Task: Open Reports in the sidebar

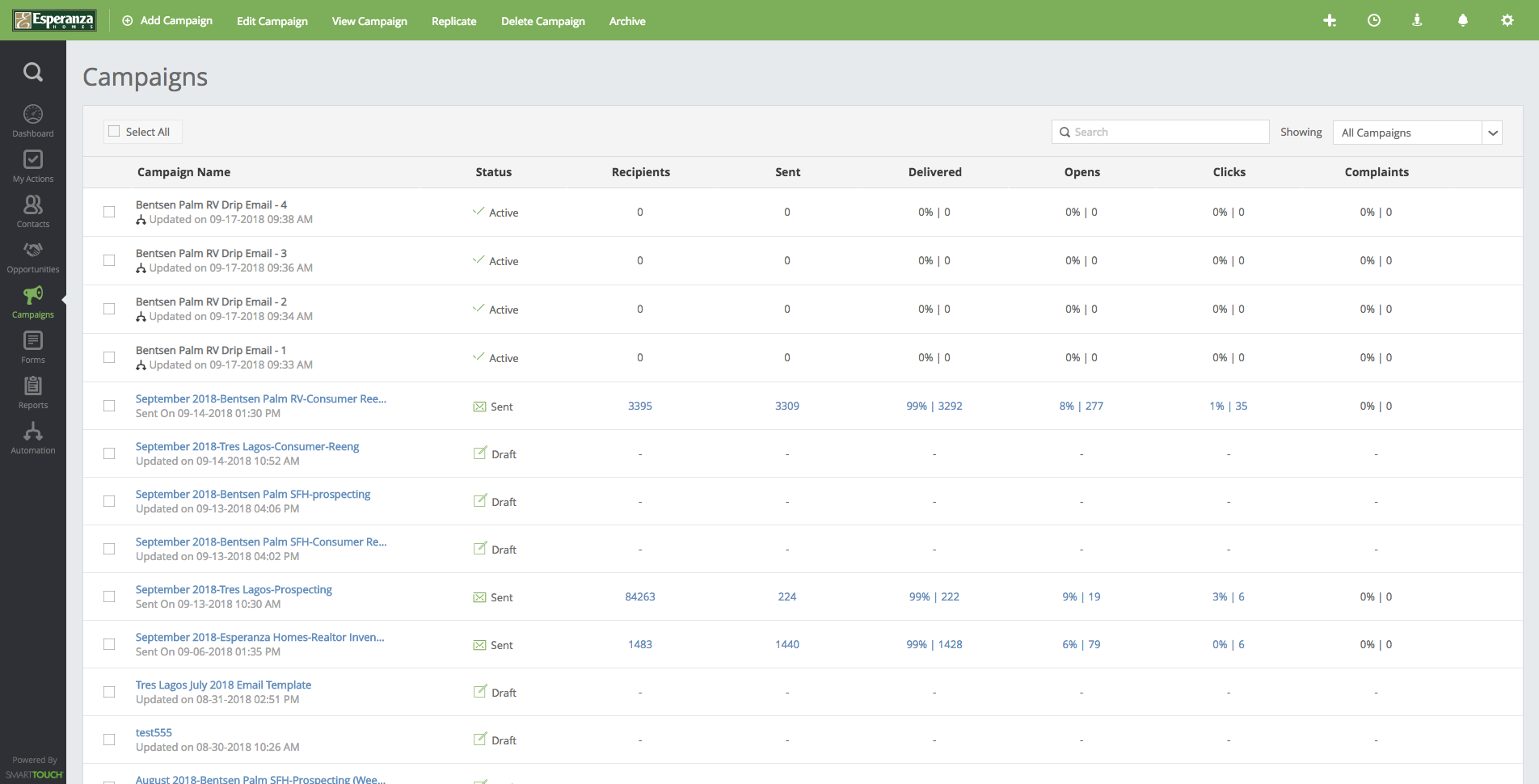Action: [33, 392]
